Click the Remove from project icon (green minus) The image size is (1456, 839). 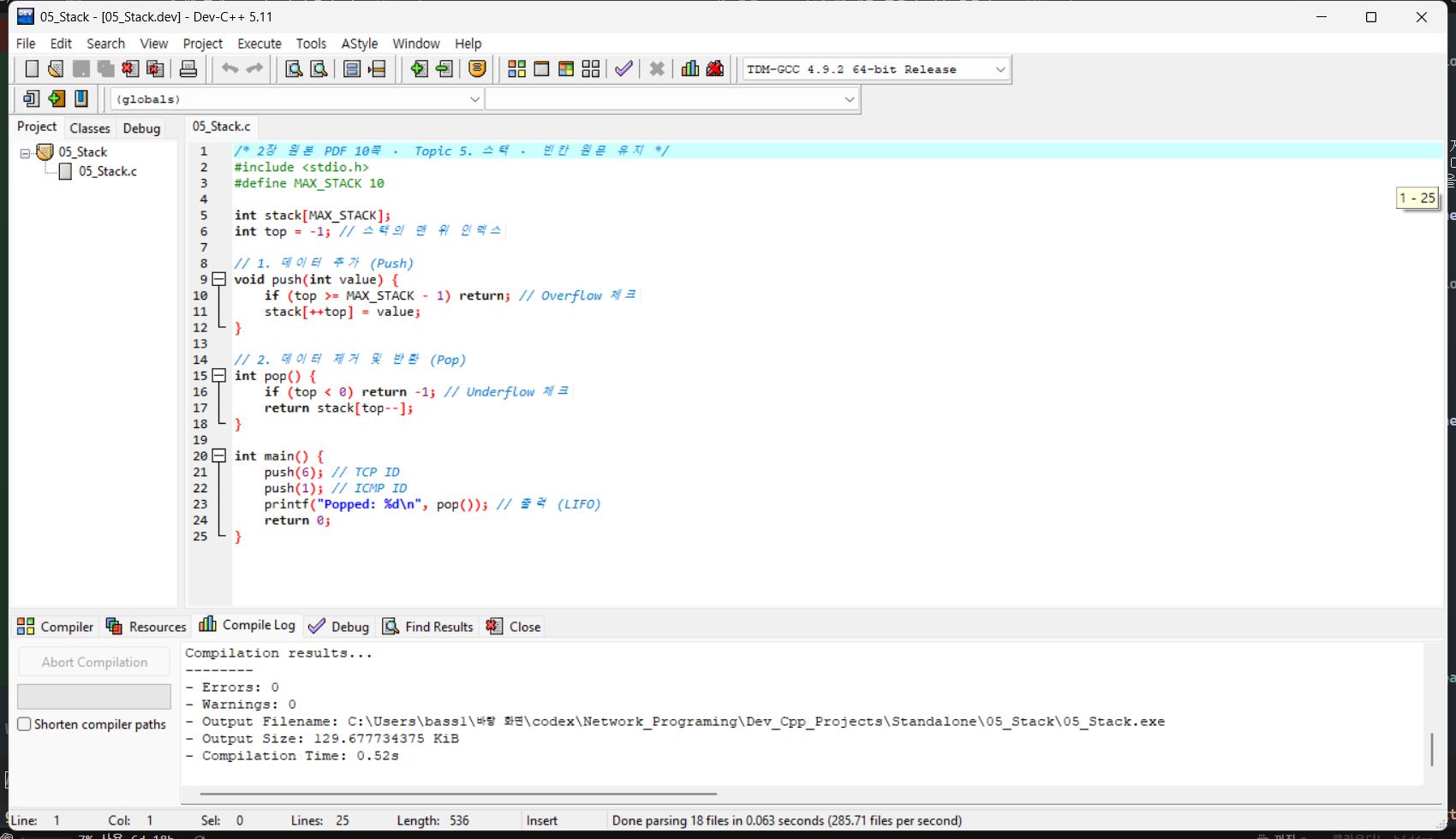pyautogui.click(x=444, y=69)
